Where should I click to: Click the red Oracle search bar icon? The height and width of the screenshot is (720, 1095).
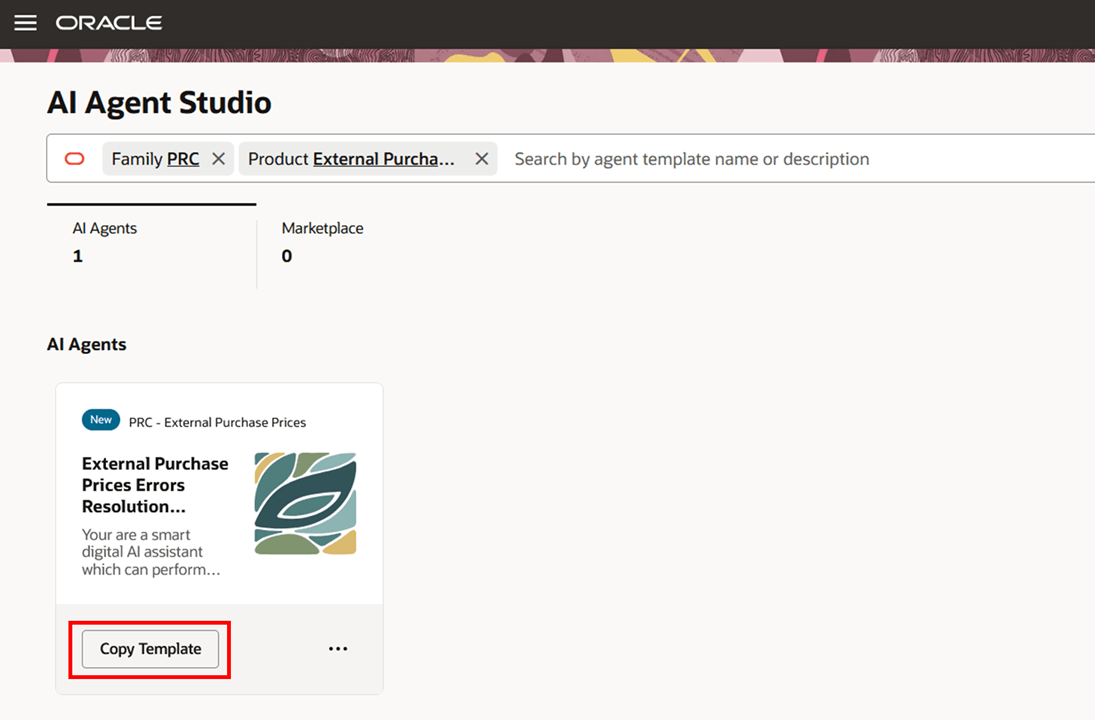click(75, 159)
